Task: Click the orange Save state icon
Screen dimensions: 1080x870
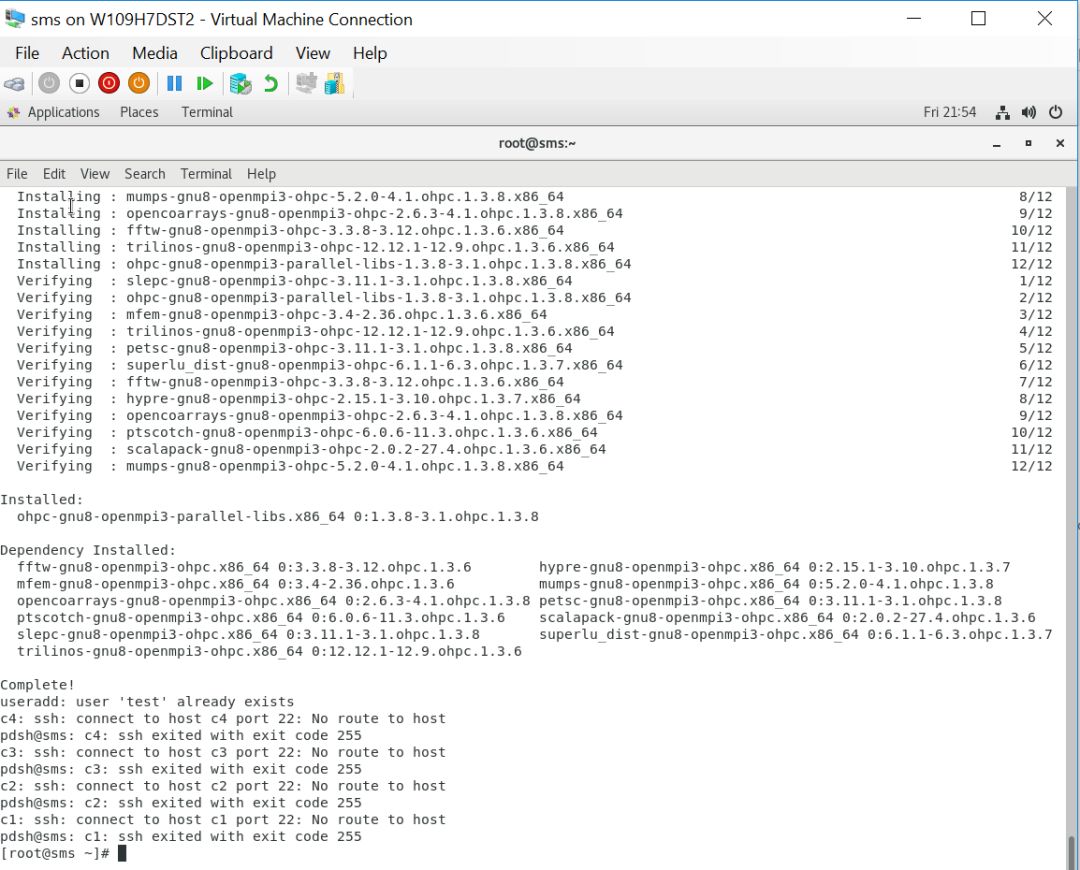Action: click(x=138, y=83)
